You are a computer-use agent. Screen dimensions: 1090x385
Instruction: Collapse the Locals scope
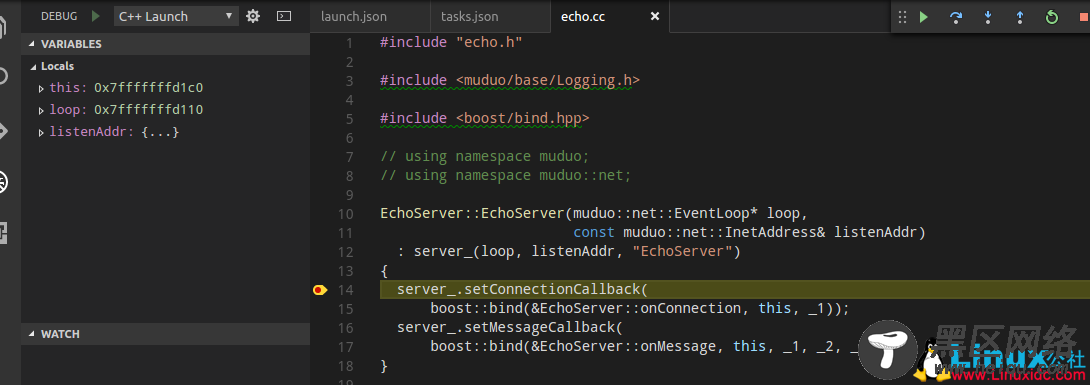click(33, 67)
